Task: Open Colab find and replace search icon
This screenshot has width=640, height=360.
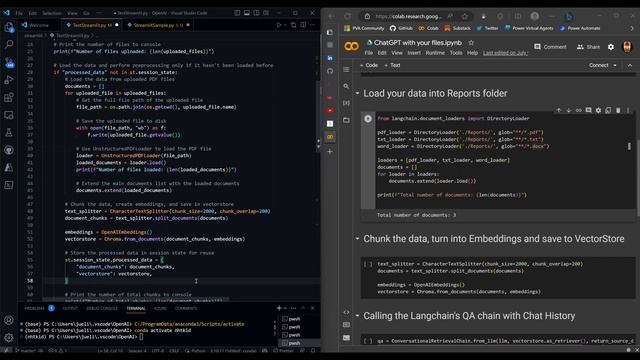Action: click(x=346, y=87)
